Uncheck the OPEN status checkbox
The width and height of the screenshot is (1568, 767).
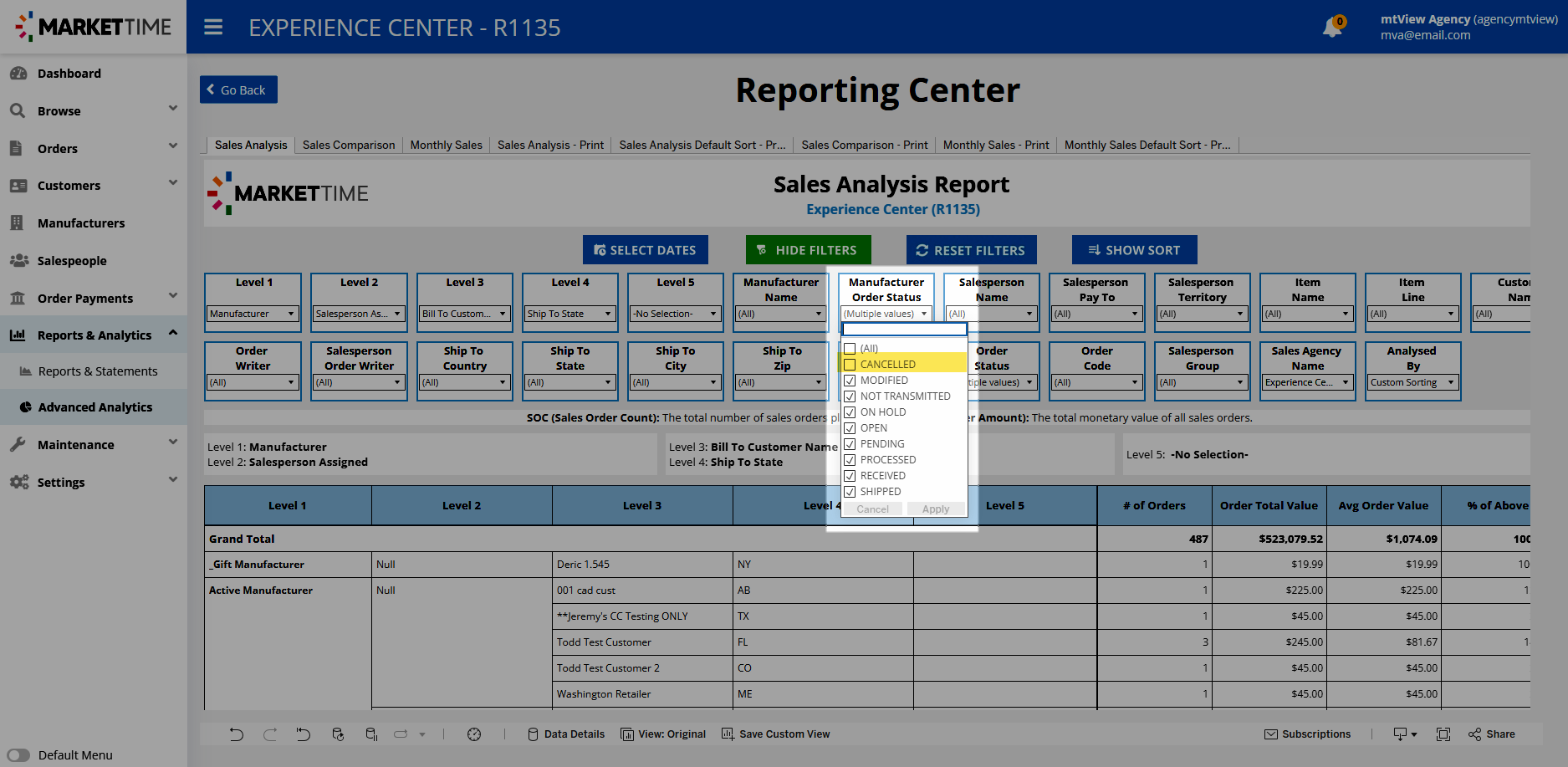[x=850, y=428]
